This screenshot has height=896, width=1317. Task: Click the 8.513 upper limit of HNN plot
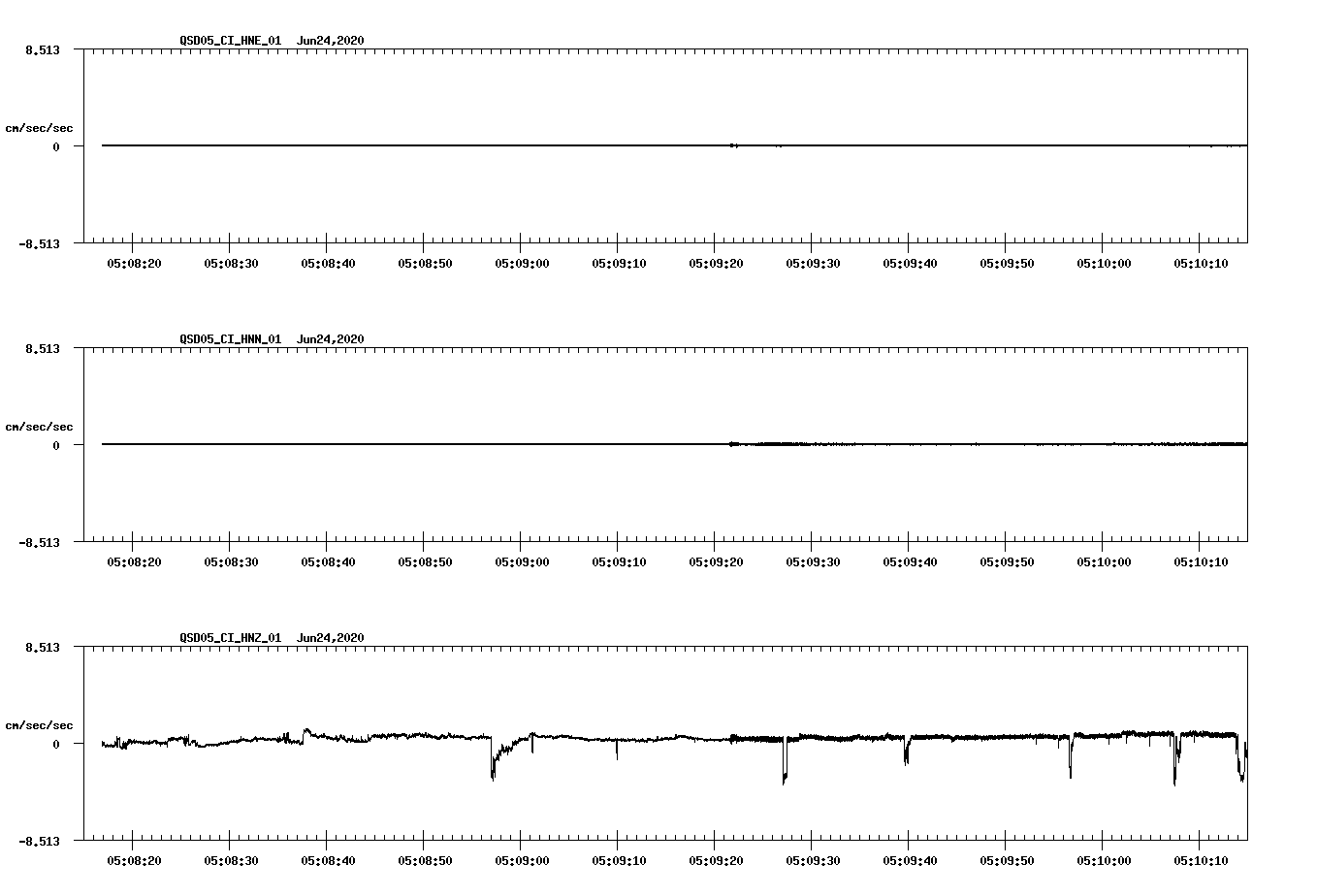(x=43, y=348)
